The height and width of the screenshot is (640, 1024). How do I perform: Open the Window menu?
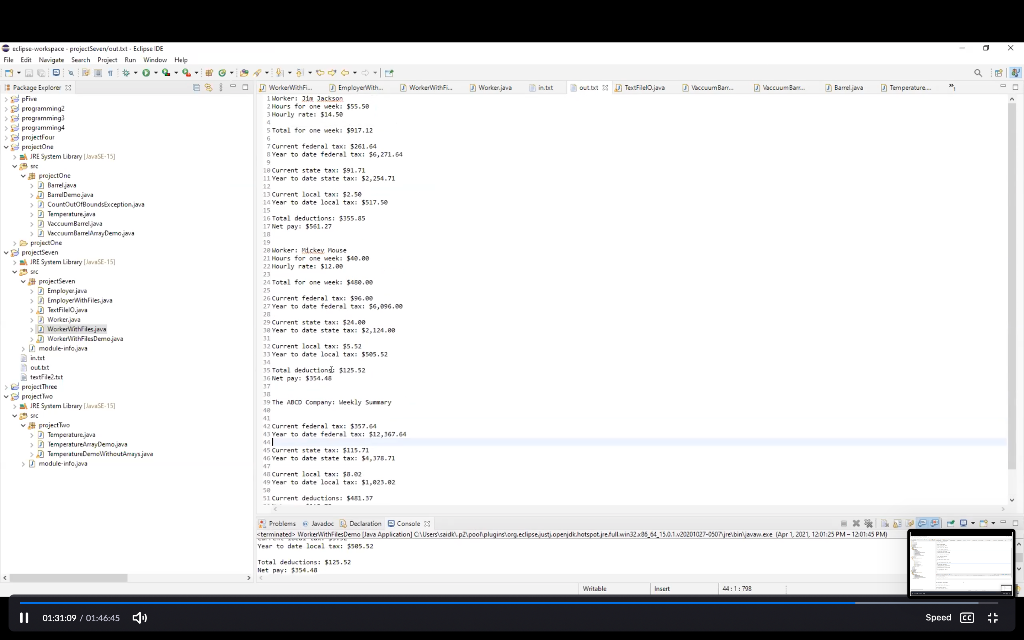155,60
